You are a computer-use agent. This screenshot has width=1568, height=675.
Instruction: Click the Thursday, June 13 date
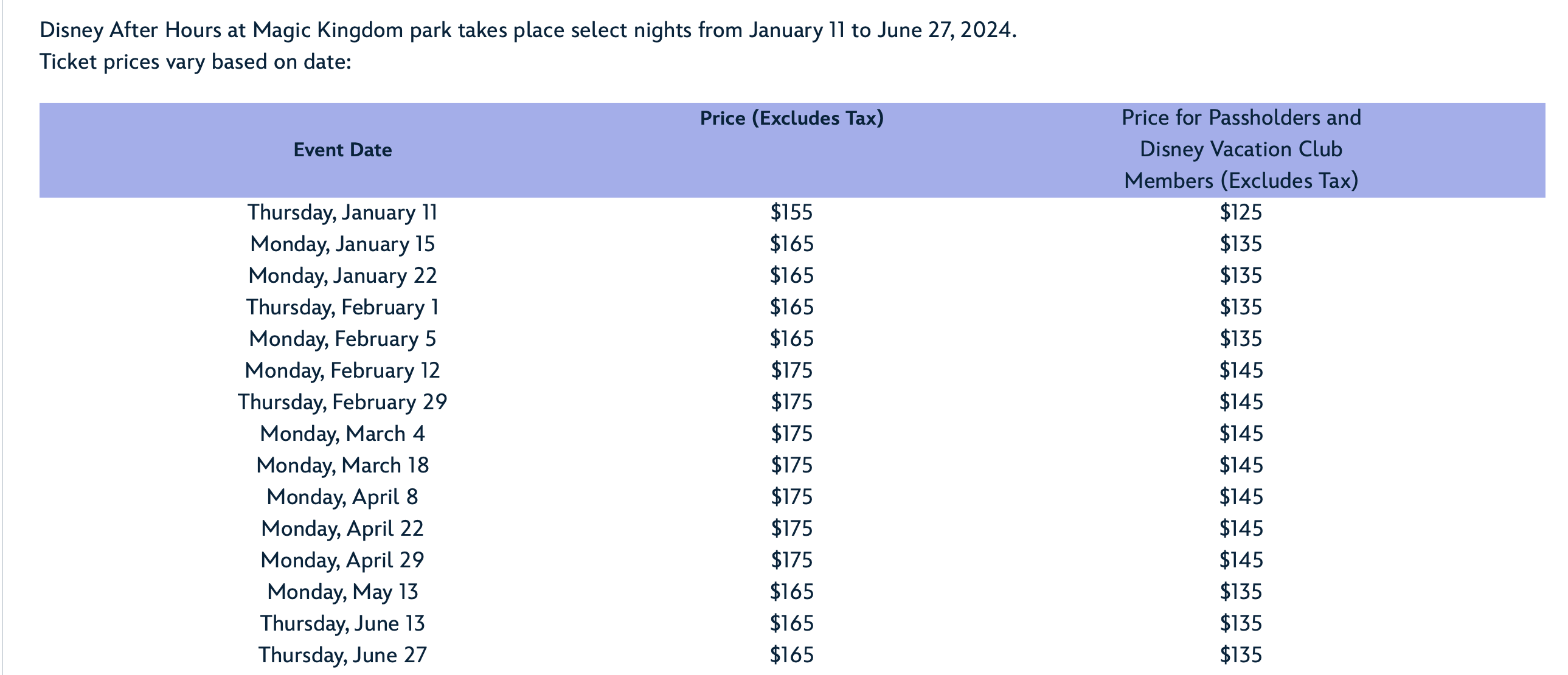tap(342, 623)
